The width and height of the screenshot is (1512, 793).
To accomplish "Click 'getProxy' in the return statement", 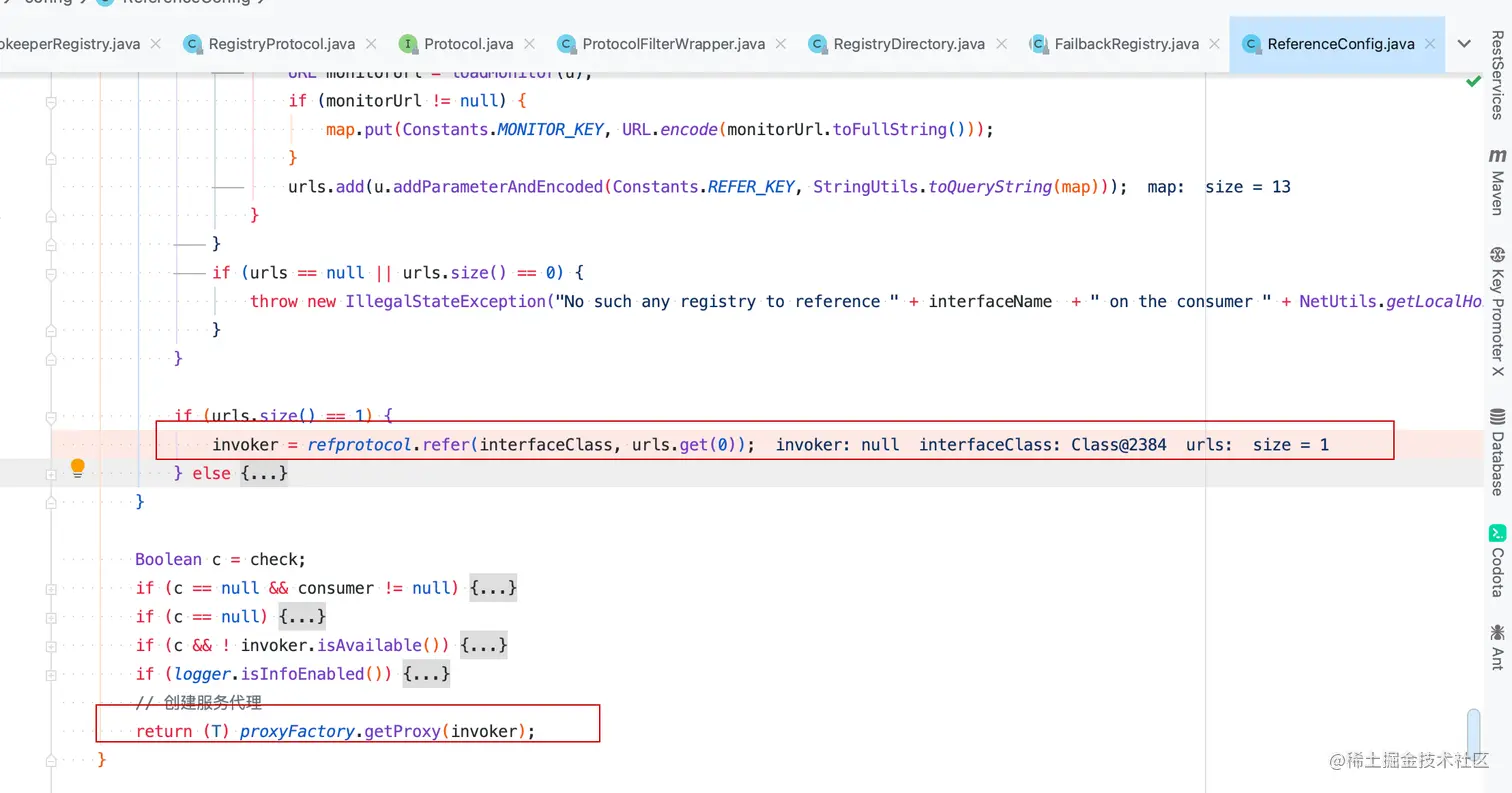I will 402,731.
